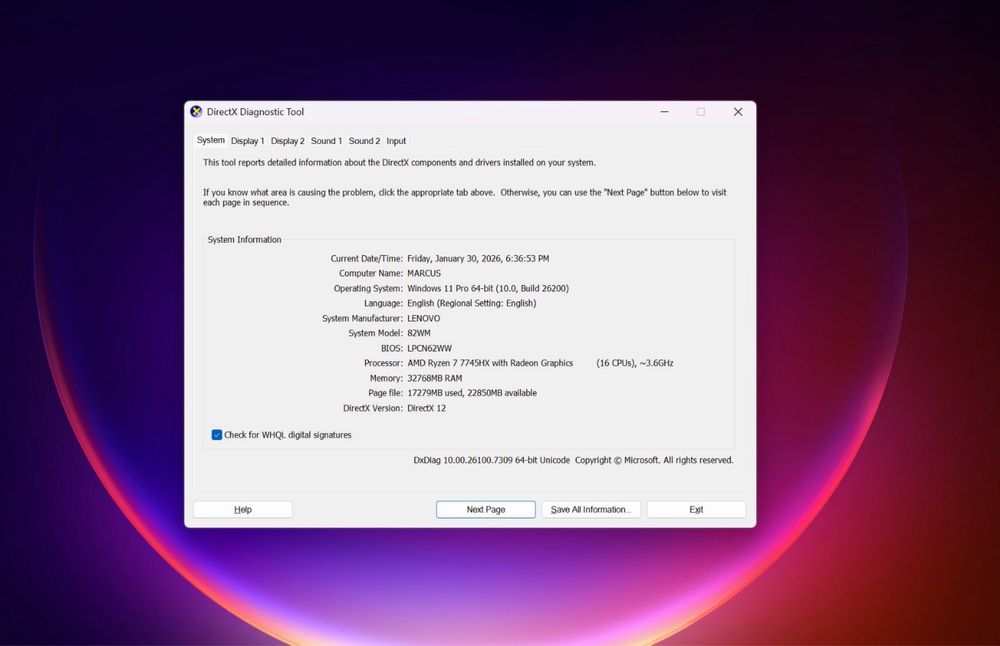Click the BIOS value LPCN62WW

click(x=429, y=348)
